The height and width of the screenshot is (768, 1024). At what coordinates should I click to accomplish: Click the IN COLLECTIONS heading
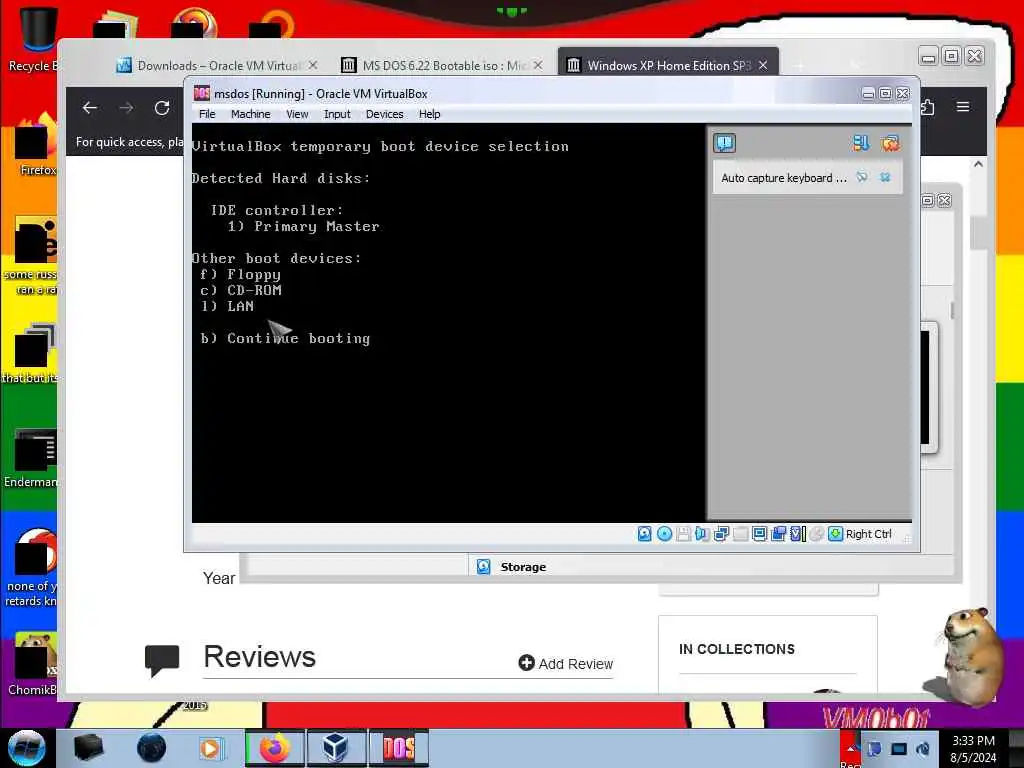[737, 649]
